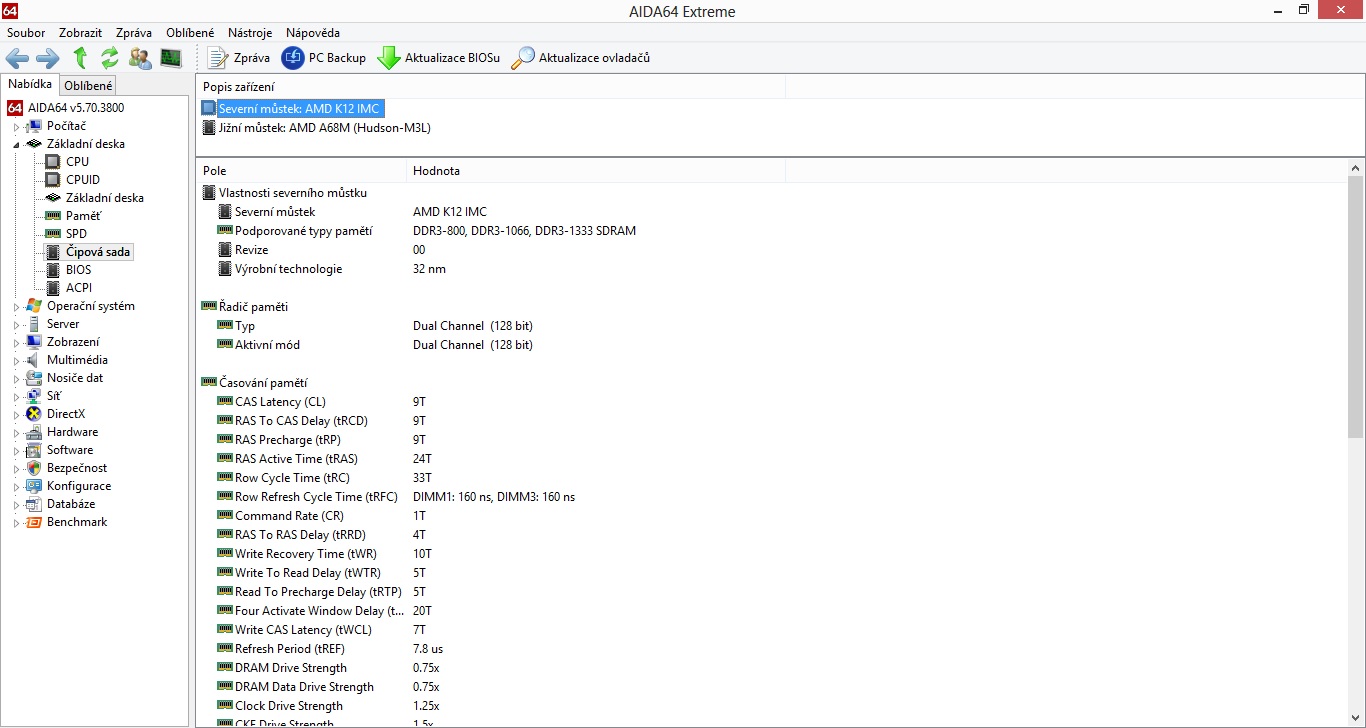The height and width of the screenshot is (728, 1366).
Task: Open the Oblíbené menu in menu bar
Action: click(x=190, y=33)
